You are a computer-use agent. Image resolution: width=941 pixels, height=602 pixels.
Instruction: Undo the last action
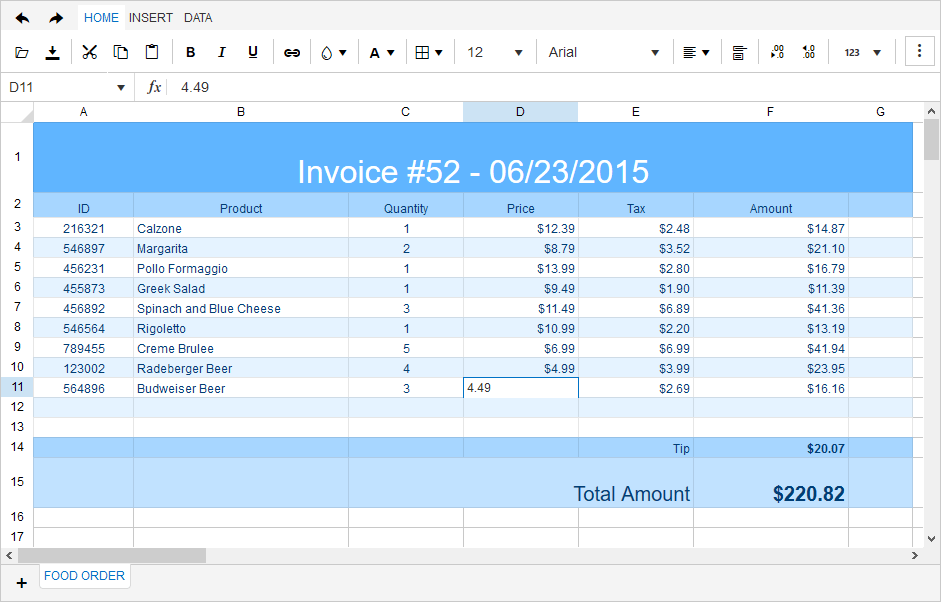tap(22, 17)
